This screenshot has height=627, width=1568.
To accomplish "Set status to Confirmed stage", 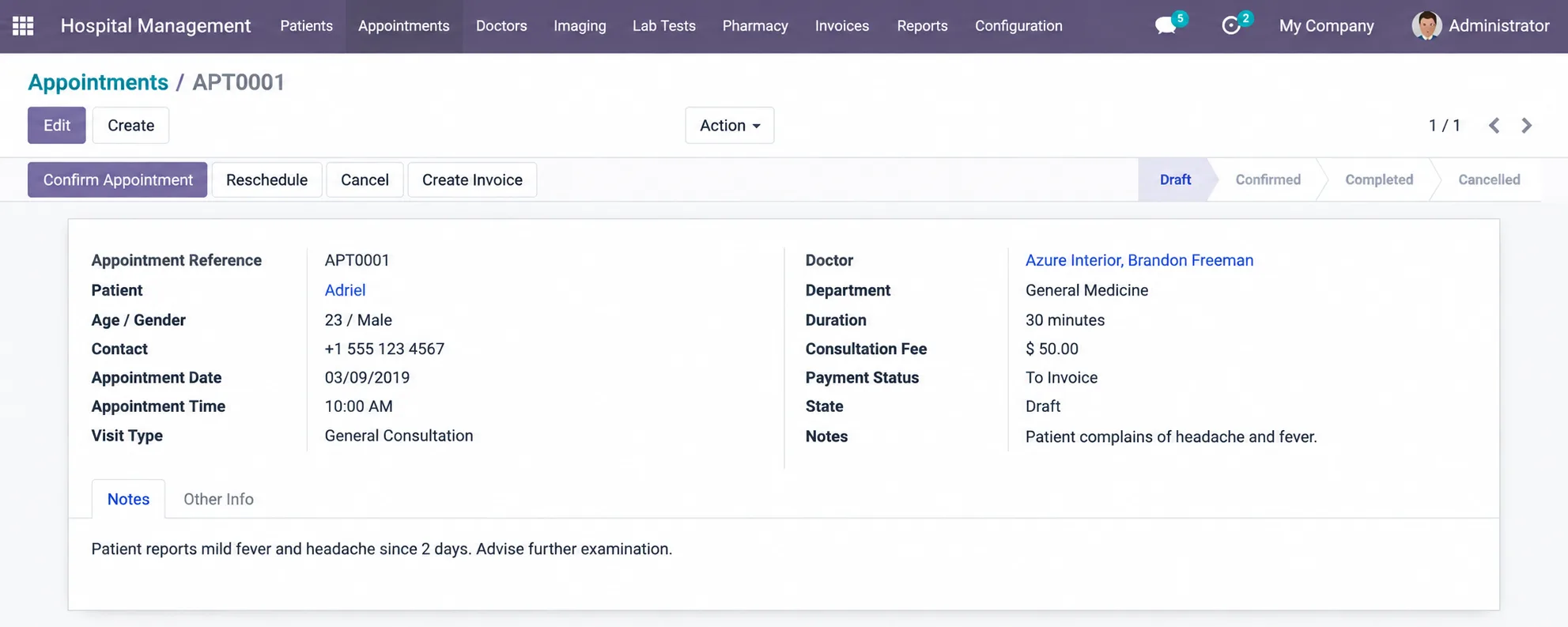I will (1268, 179).
